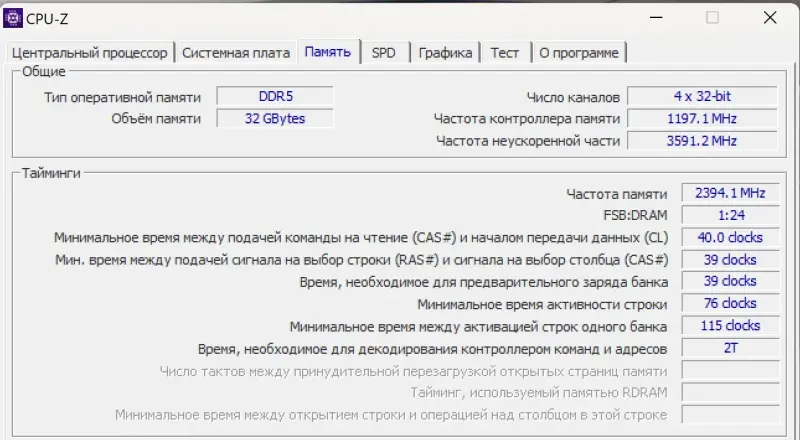Click the DDR5 memory type field

click(275, 96)
